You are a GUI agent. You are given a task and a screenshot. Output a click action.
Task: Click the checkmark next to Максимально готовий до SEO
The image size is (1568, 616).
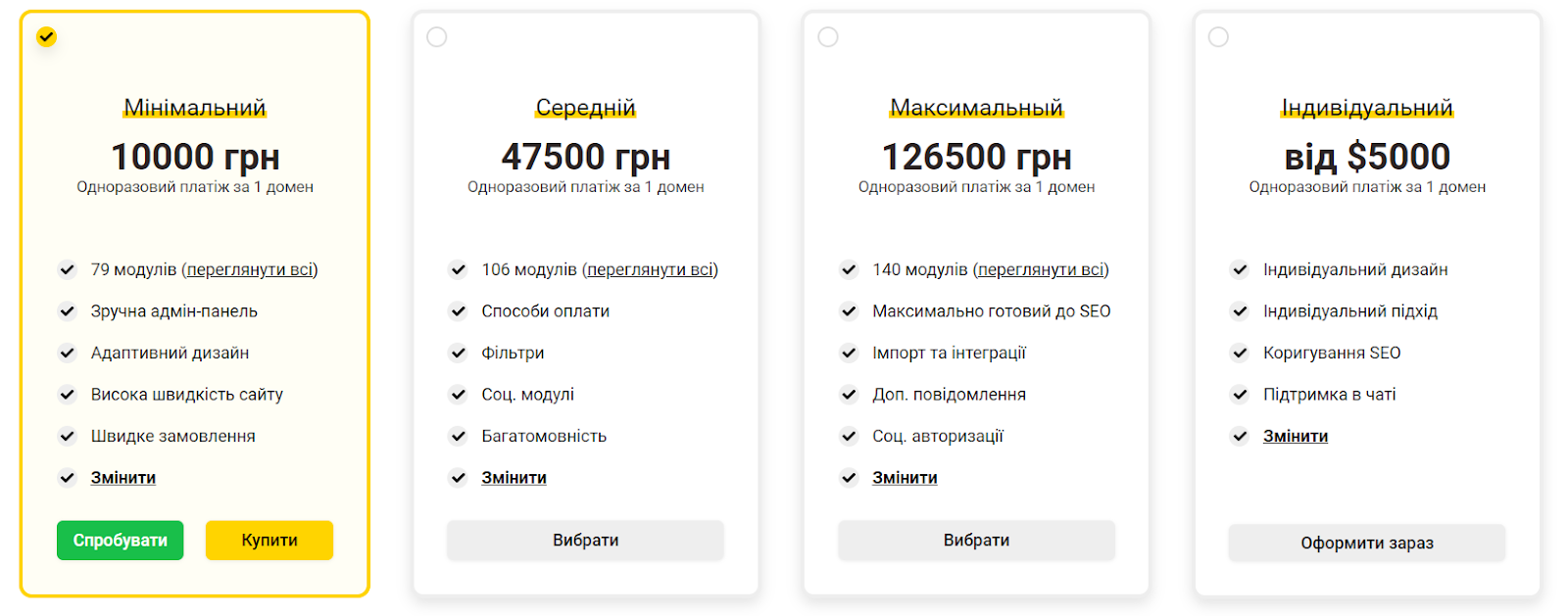(850, 311)
